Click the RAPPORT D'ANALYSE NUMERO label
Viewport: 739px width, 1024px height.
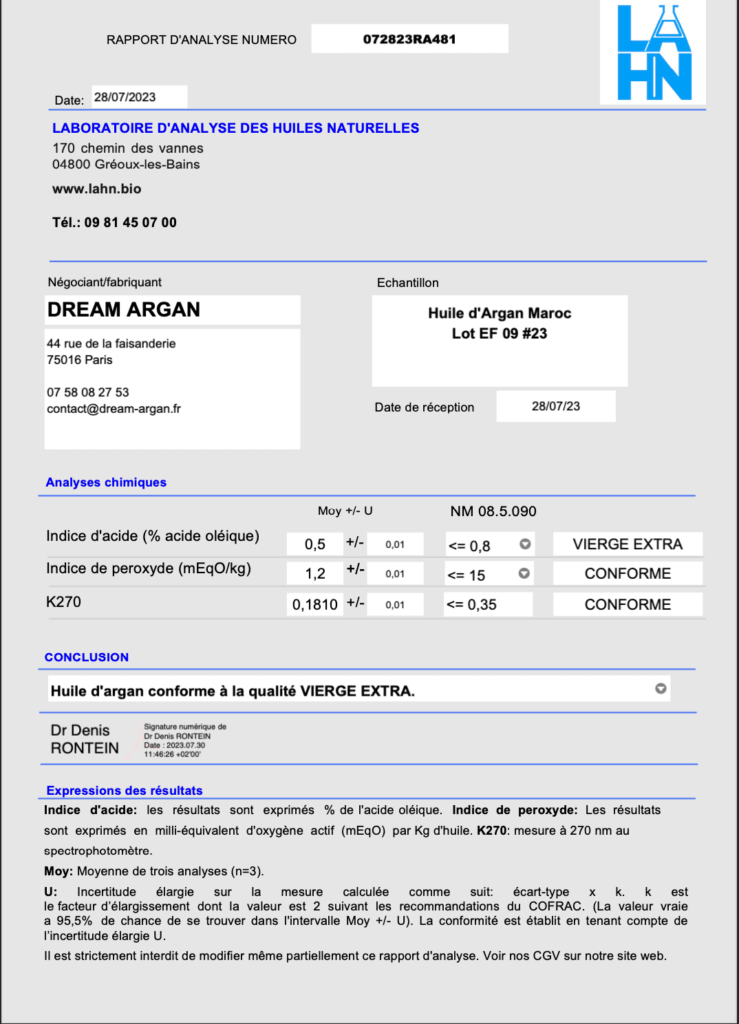click(x=201, y=40)
